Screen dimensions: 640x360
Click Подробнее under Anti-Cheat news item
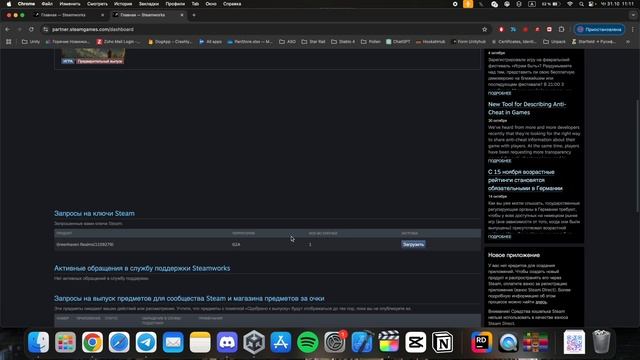point(499,161)
